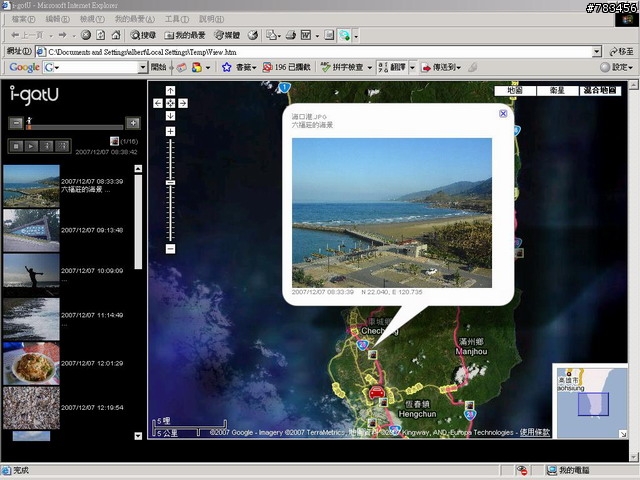This screenshot has width=640, height=480.
Task: Go to the browser Home page
Action: point(116,36)
